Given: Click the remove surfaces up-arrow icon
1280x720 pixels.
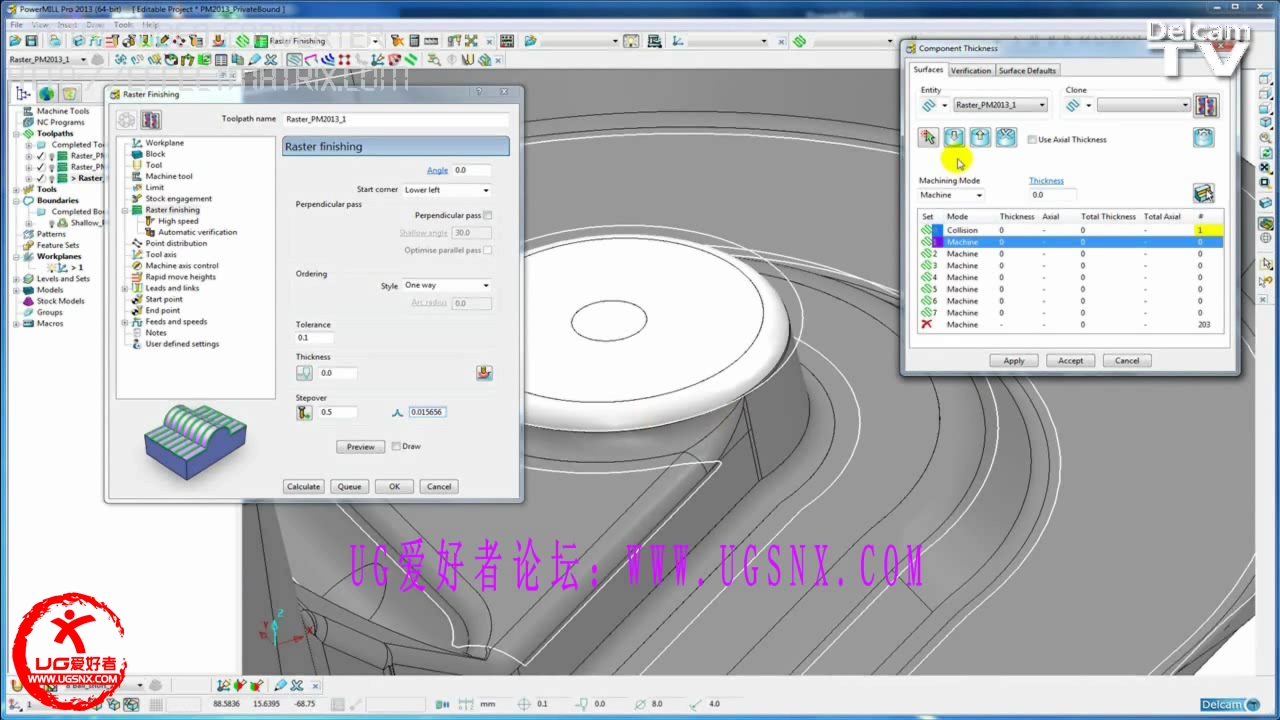Looking at the screenshot, I should (980, 138).
